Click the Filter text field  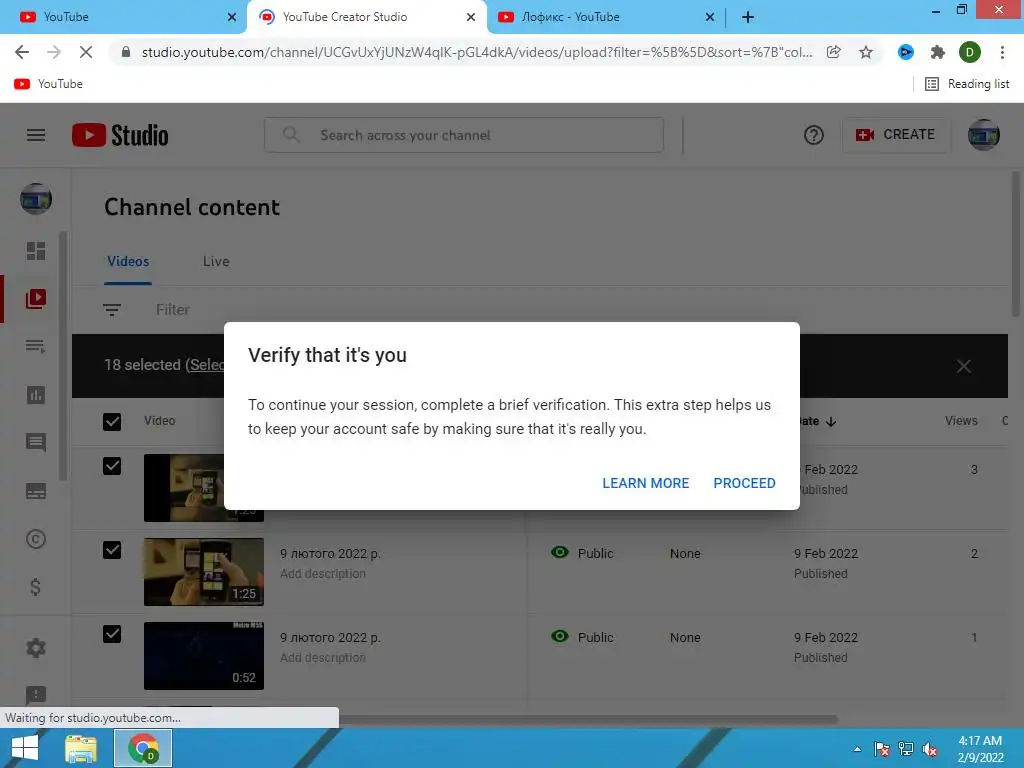[173, 310]
